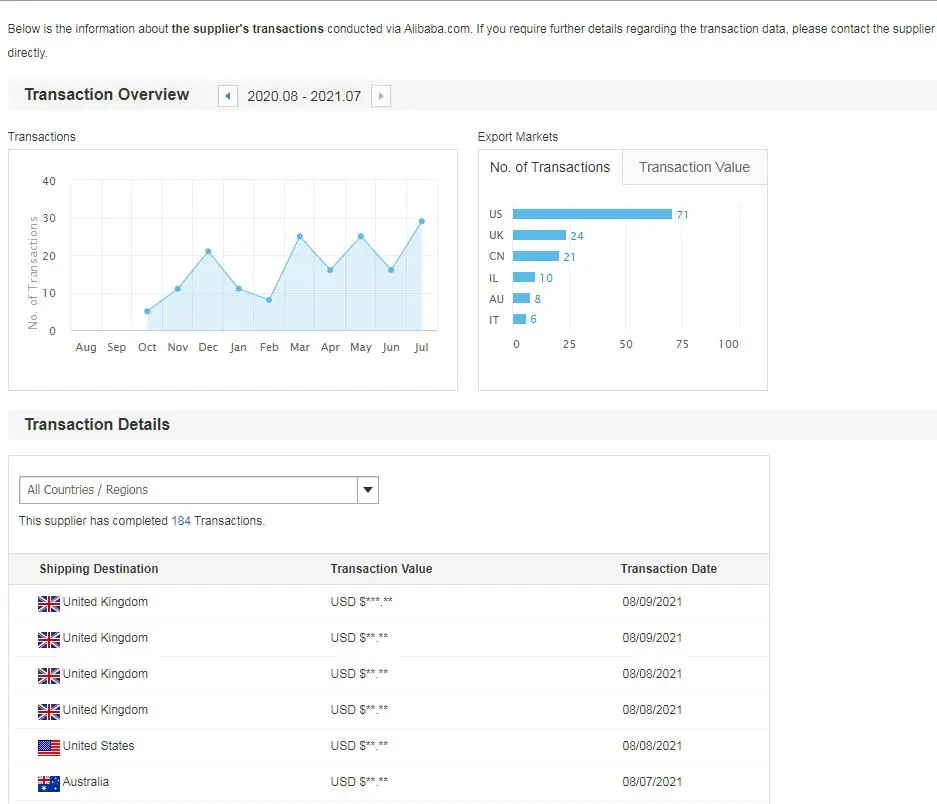This screenshot has height=804, width=937.
Task: Select the December data point on the chart
Action: coord(208,251)
